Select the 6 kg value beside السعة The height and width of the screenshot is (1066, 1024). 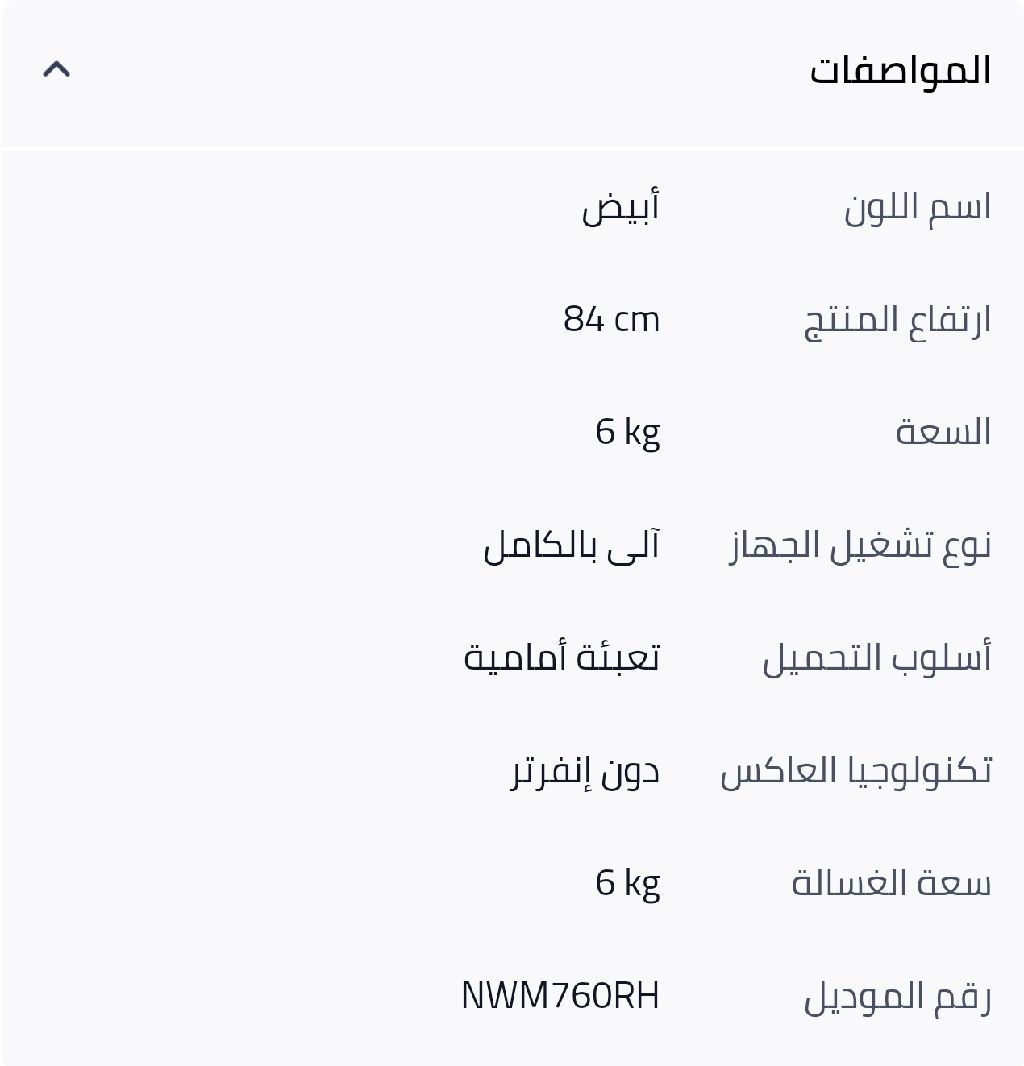pyautogui.click(x=628, y=433)
